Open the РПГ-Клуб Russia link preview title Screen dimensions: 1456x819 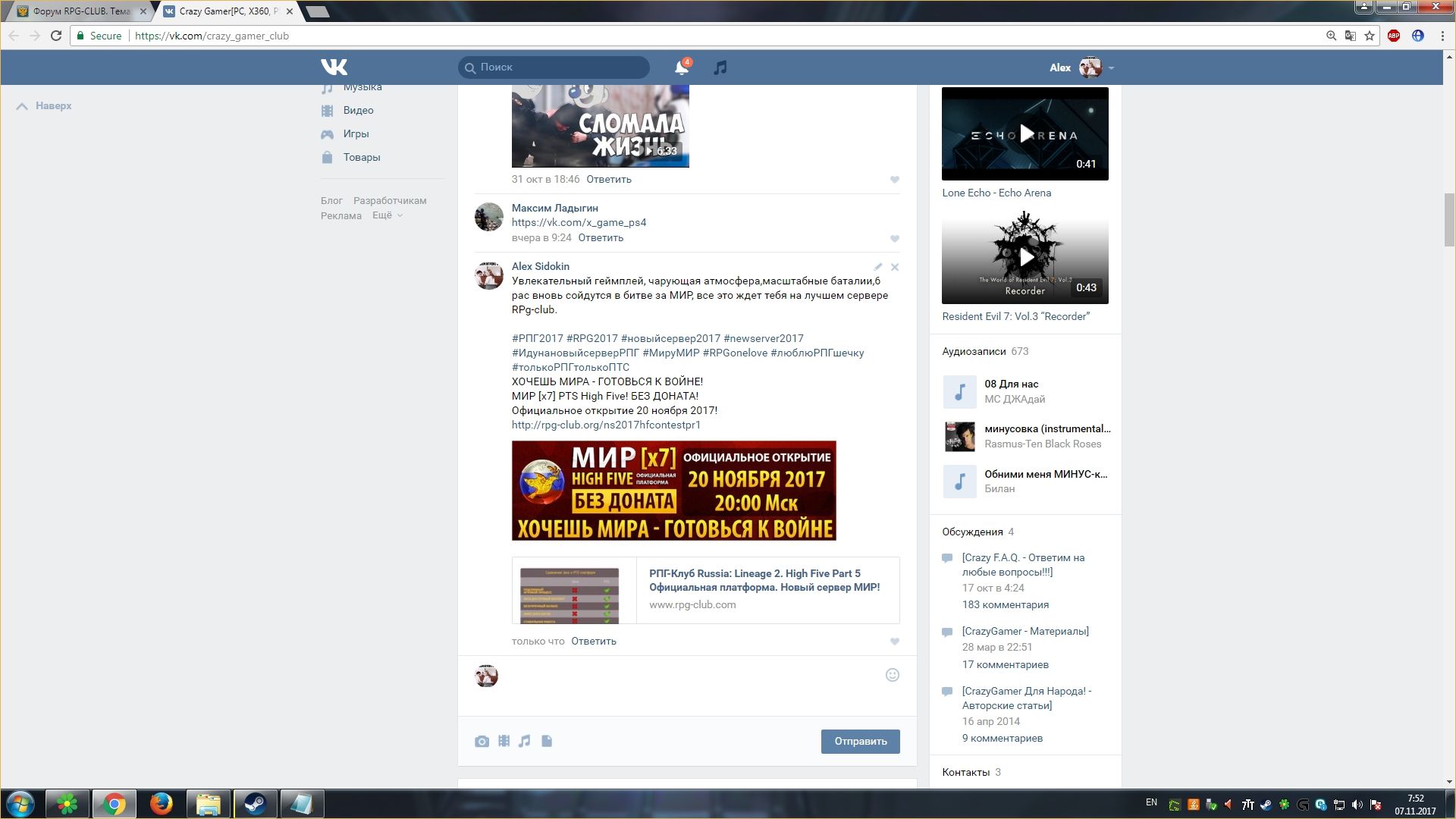pyautogui.click(x=764, y=580)
